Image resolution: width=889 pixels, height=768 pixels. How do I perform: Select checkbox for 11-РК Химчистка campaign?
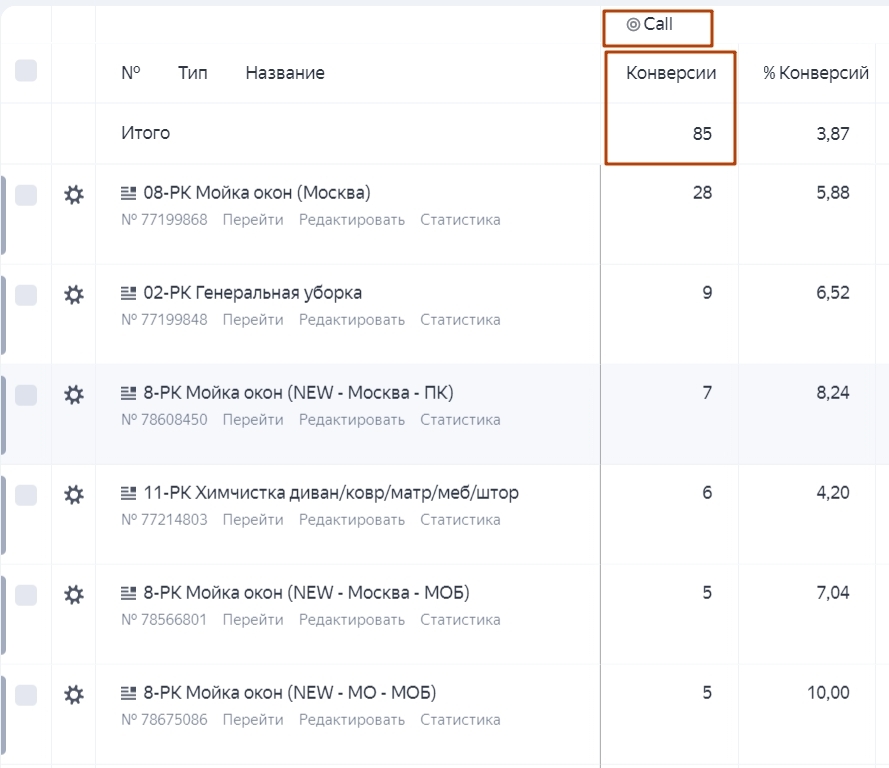pyautogui.click(x=26, y=495)
